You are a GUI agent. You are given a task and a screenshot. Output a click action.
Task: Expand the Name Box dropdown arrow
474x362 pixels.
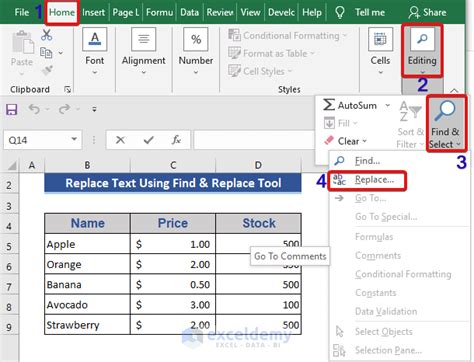pos(74,140)
